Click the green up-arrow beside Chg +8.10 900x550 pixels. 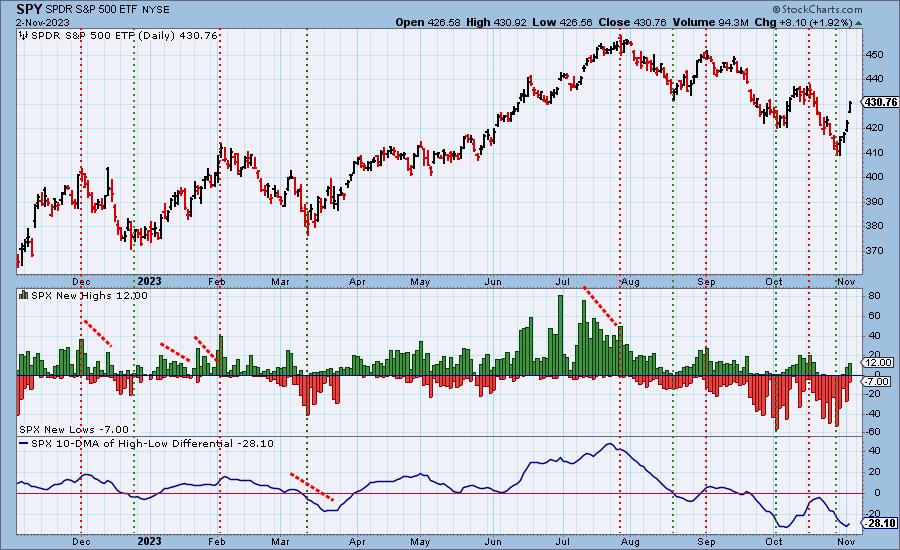[859, 23]
